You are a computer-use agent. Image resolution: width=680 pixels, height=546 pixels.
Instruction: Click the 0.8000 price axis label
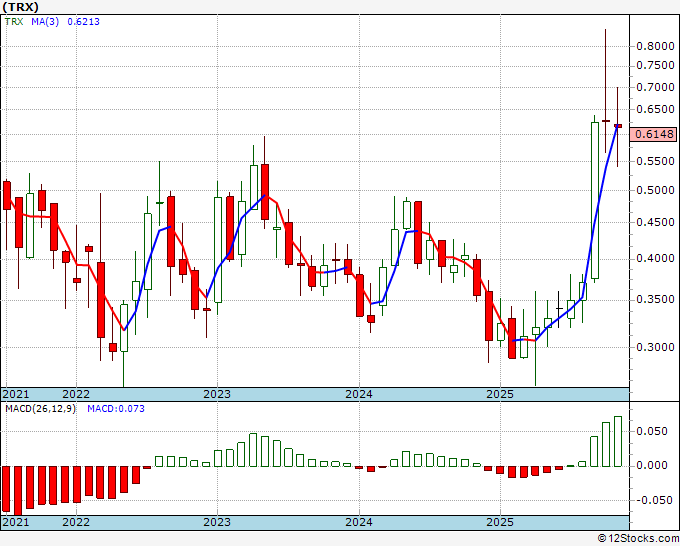[655, 46]
